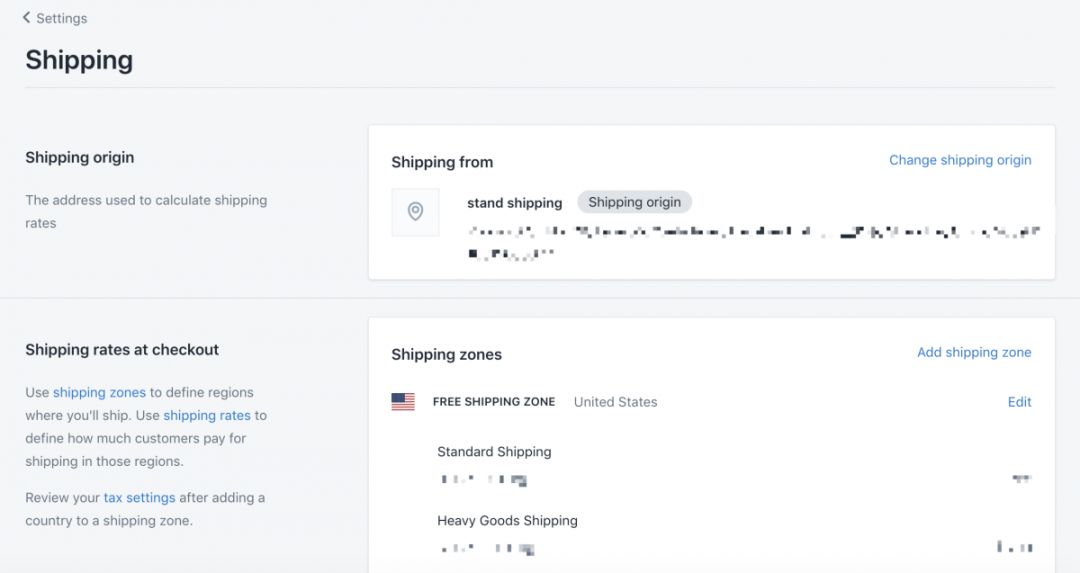Image resolution: width=1080 pixels, height=573 pixels.
Task: Click Shipping rates at checkout heading
Action: click(122, 350)
